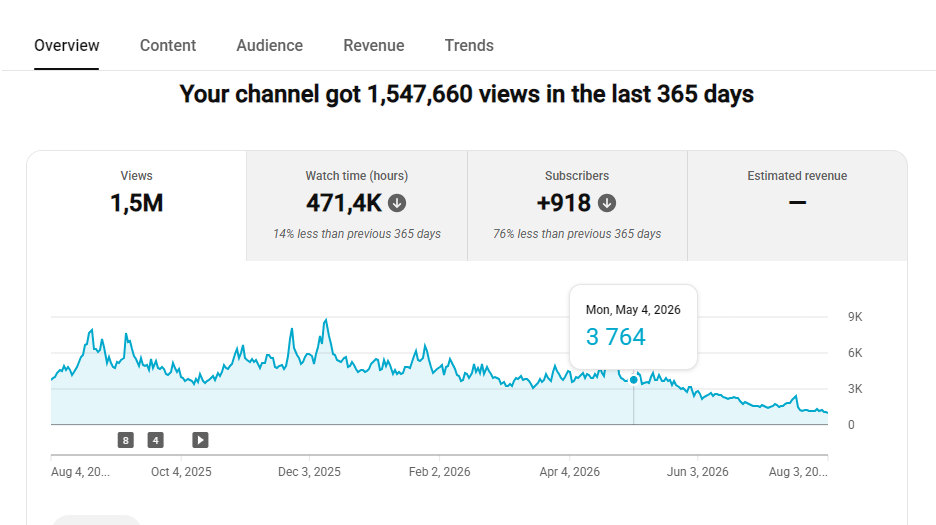936x525 pixels.
Task: Click the down arrow beside 471,4K watch time
Action: [397, 203]
